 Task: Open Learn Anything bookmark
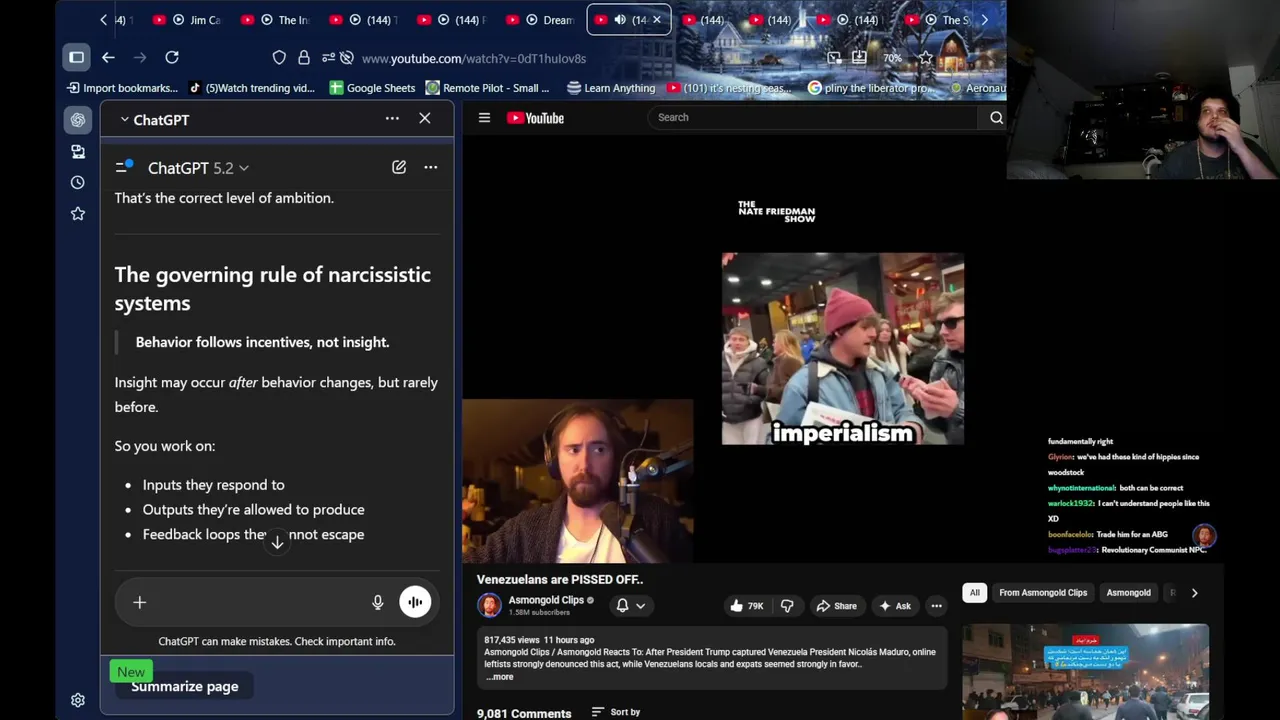(611, 88)
